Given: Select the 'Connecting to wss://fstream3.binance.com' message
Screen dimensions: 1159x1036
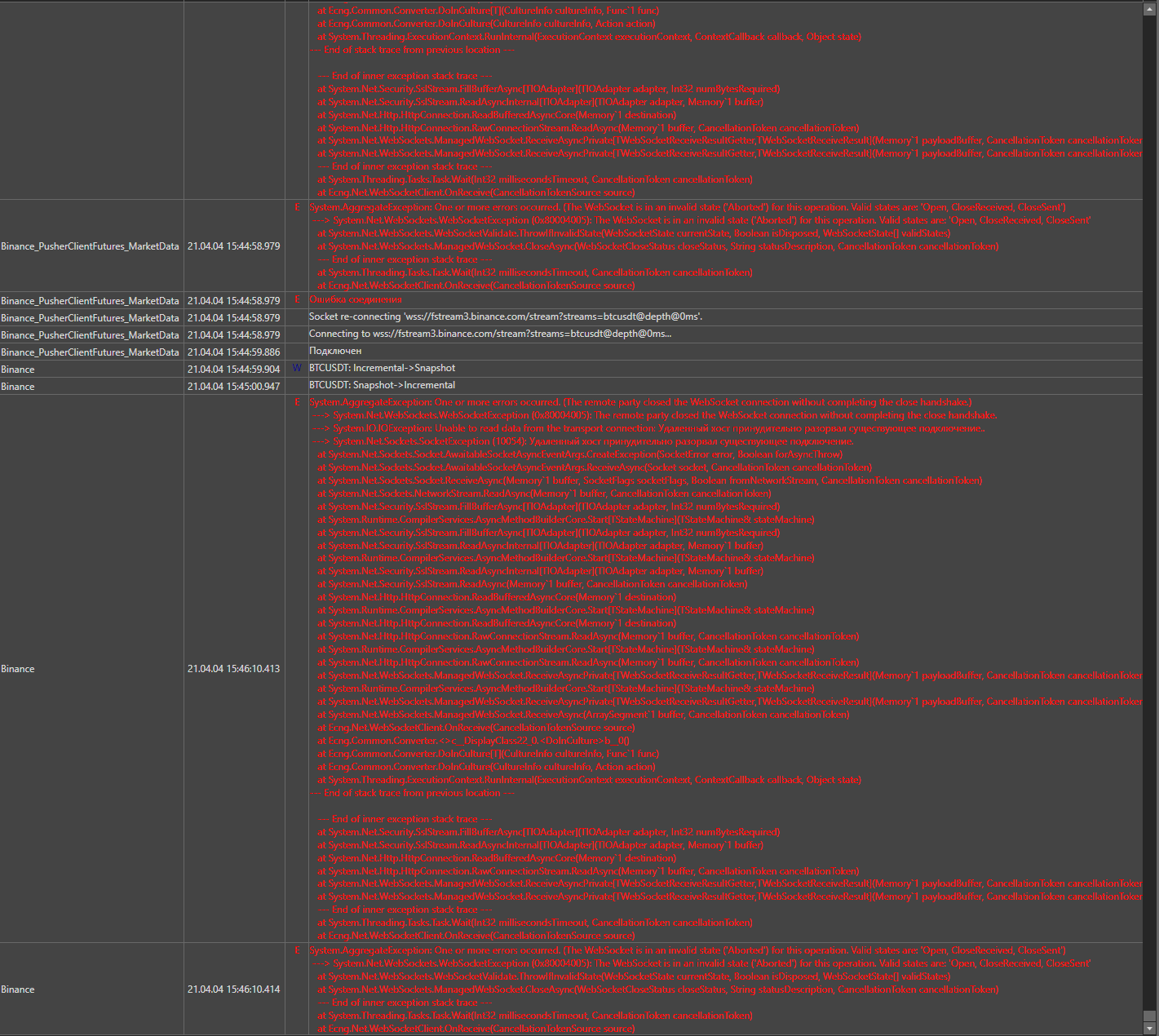Looking at the screenshot, I should click(490, 334).
